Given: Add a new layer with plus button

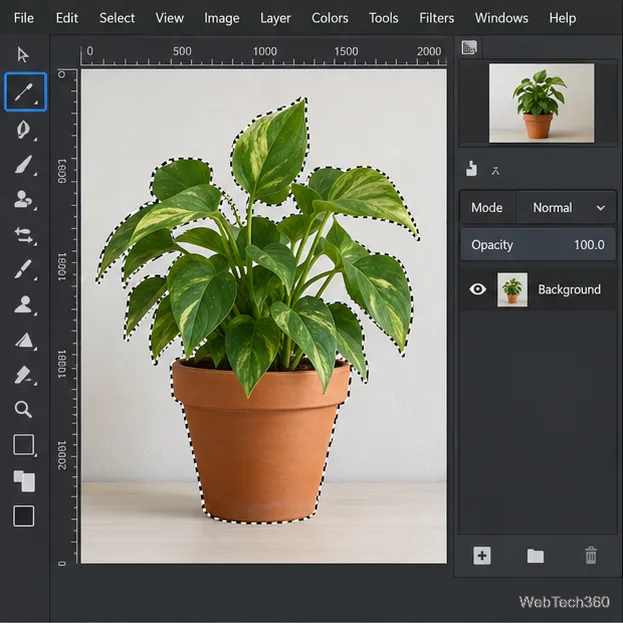Looking at the screenshot, I should point(482,555).
